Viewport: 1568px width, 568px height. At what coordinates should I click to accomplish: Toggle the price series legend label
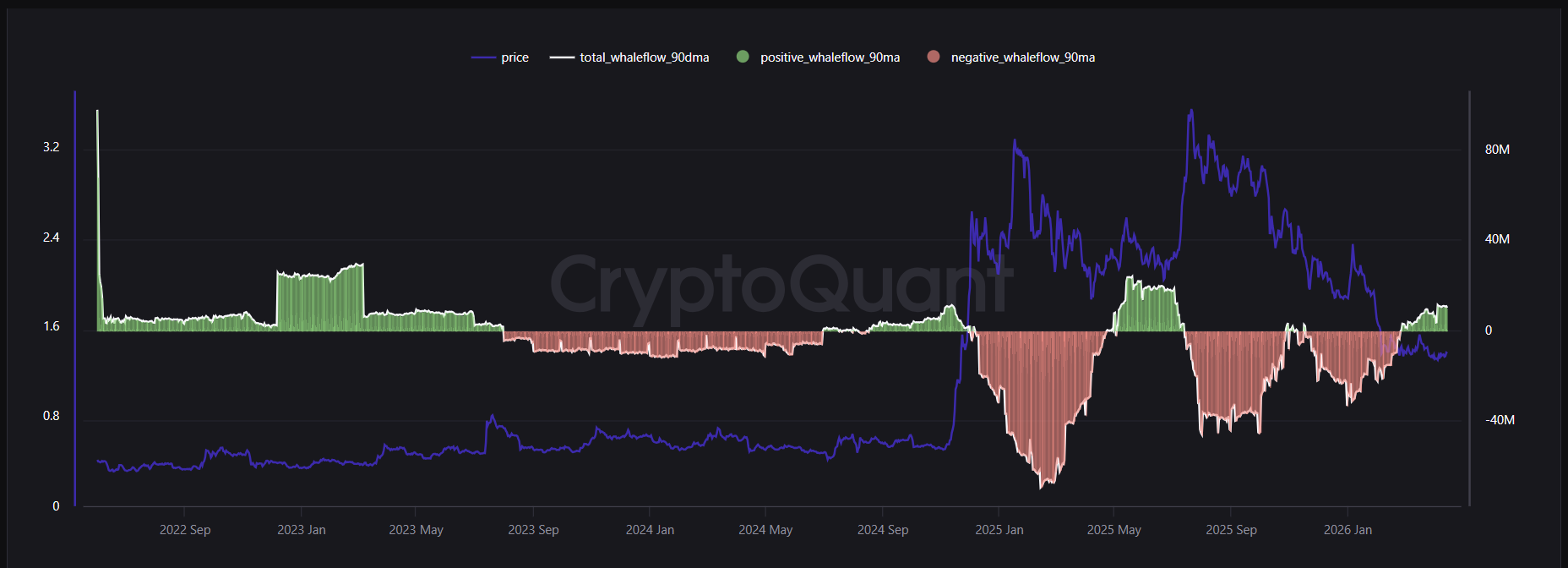point(514,57)
